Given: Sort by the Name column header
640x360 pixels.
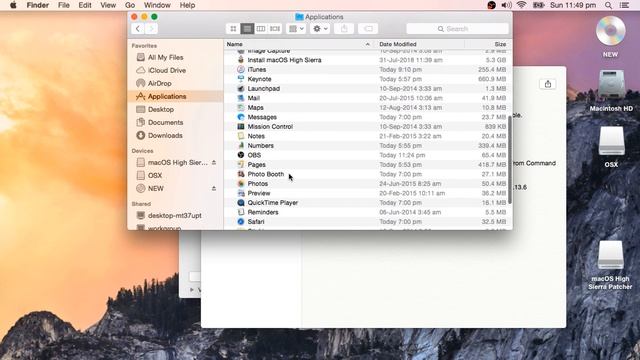Looking at the screenshot, I should 299,44.
